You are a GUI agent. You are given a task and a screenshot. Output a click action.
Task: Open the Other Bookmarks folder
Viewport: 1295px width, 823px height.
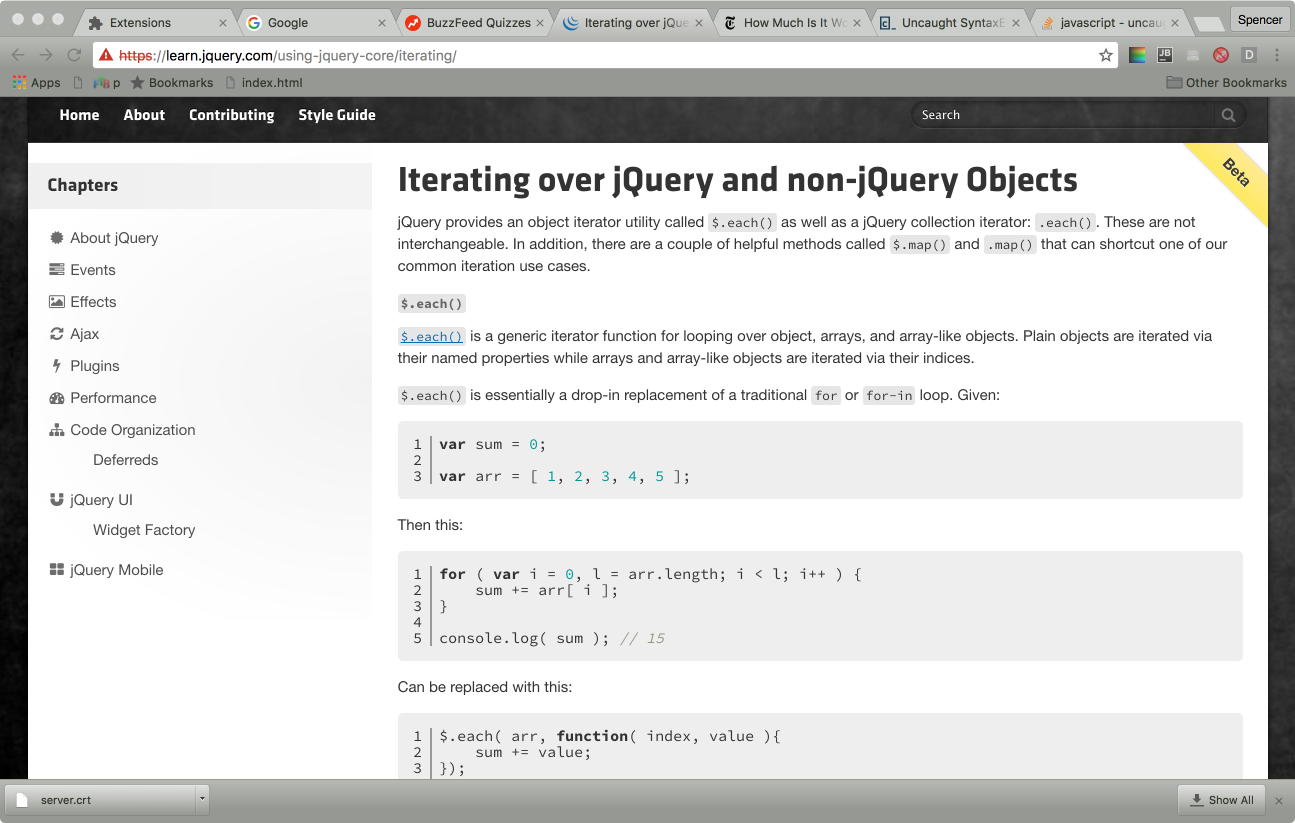pyautogui.click(x=1226, y=83)
